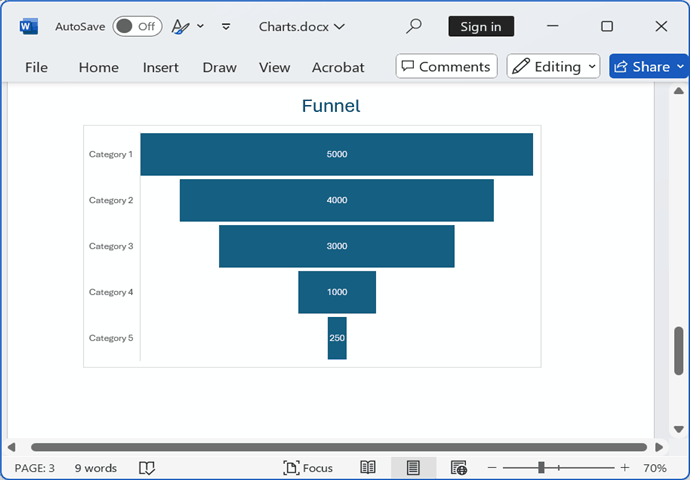The width and height of the screenshot is (690, 480).
Task: Open the dropdown next to pen icon
Action: click(x=200, y=26)
